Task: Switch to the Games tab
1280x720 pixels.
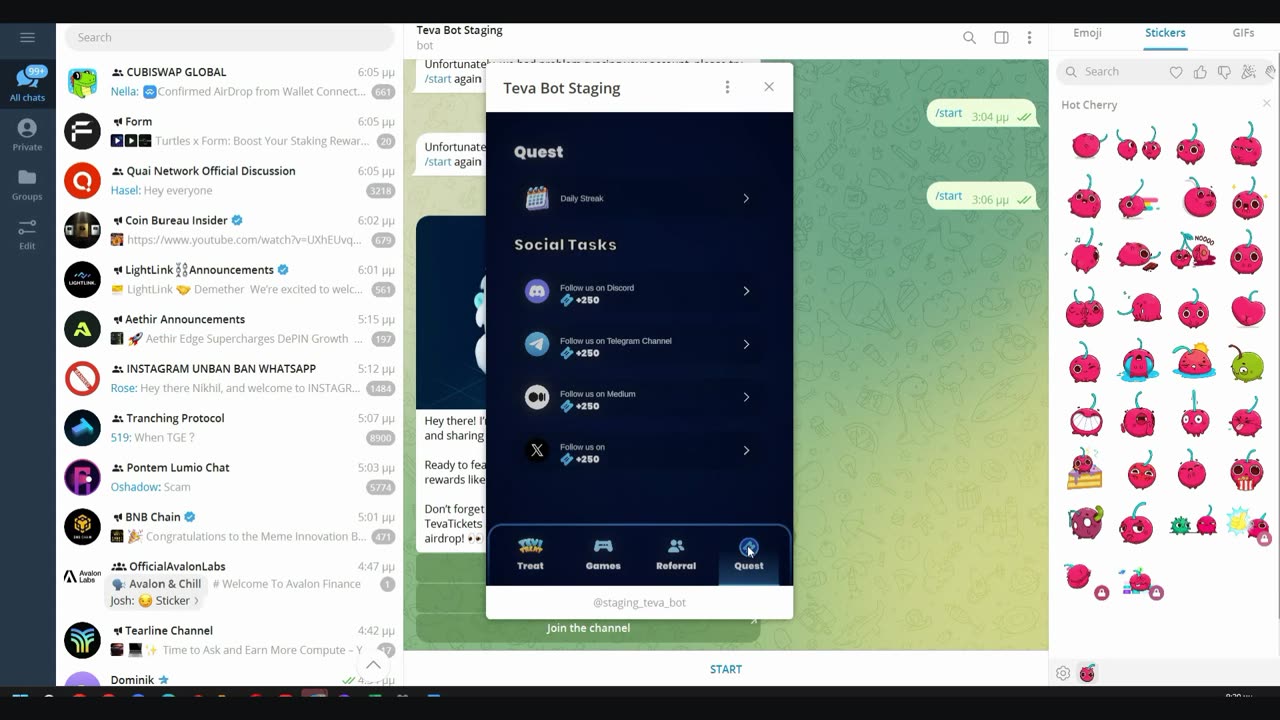Action: [x=603, y=554]
